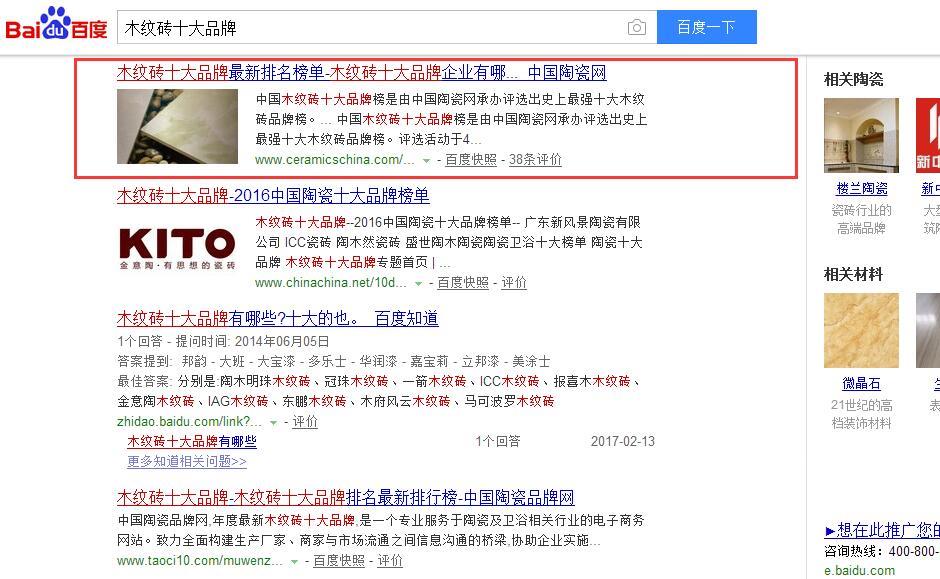
Task: Click the 百度一下 search button
Action: tap(706, 27)
